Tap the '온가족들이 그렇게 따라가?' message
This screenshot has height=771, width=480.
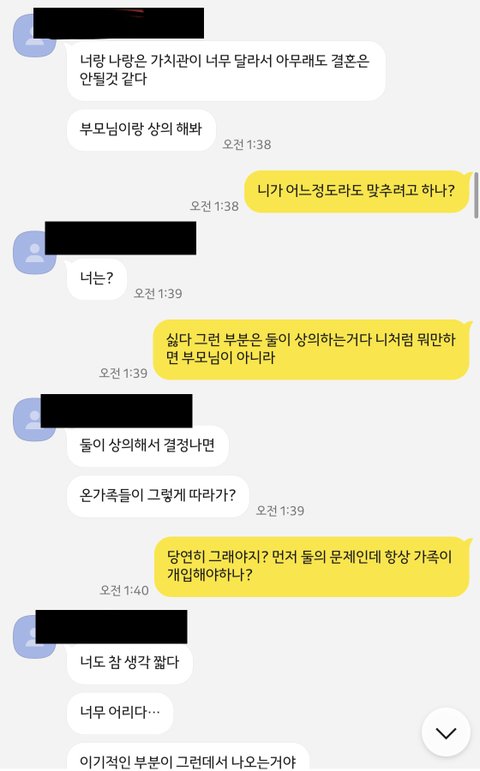pos(158,496)
